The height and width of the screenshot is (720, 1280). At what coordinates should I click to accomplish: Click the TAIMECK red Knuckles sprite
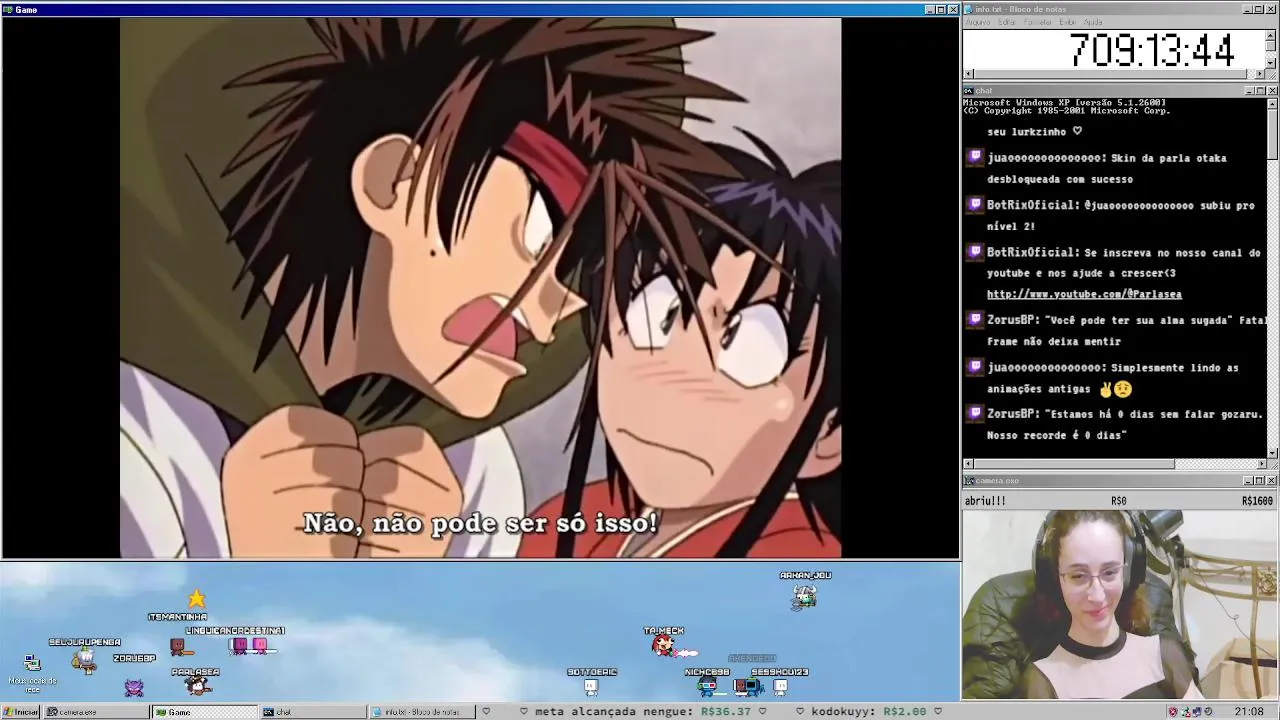(664, 646)
